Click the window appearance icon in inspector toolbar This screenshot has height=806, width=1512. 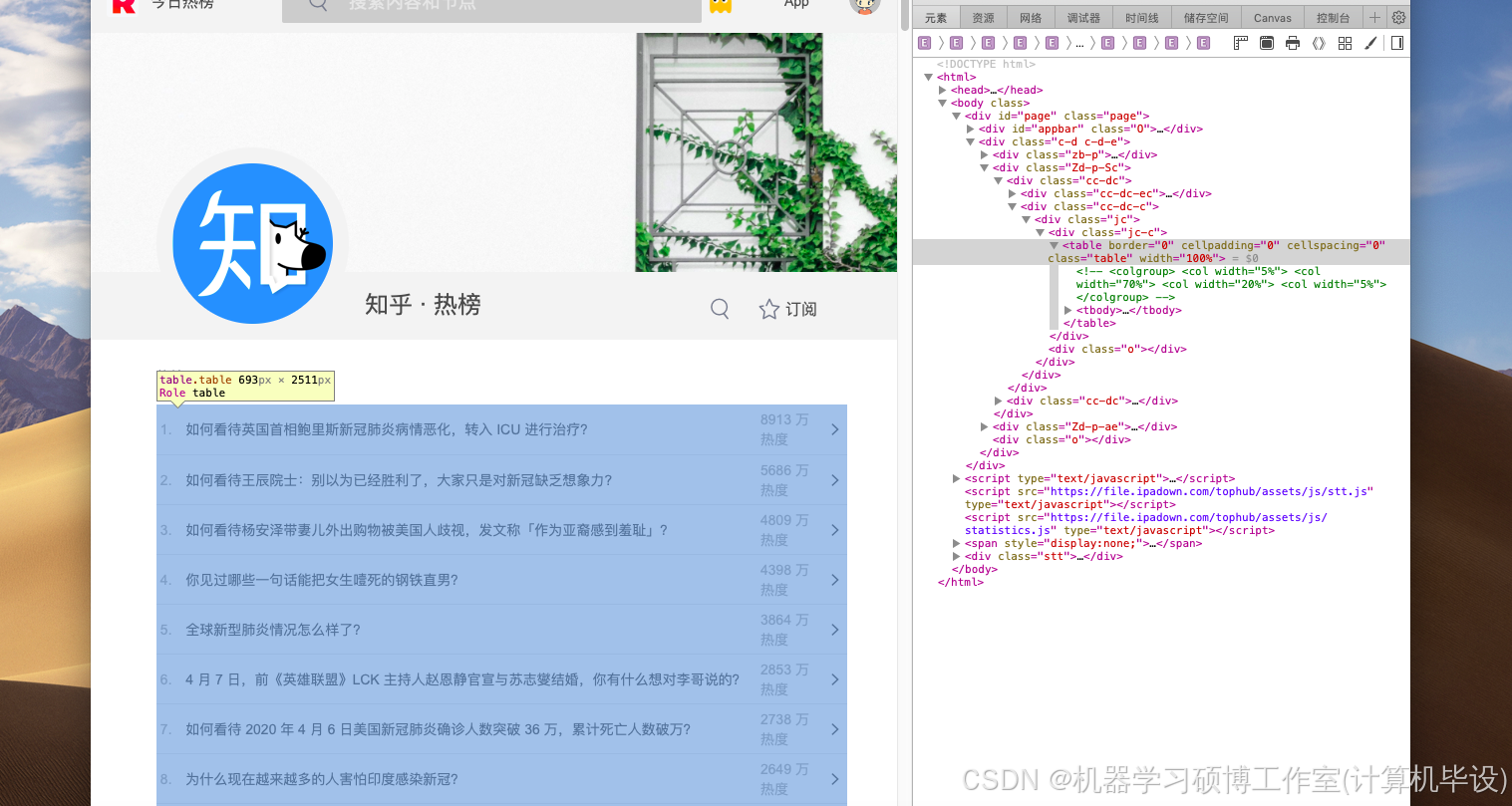pos(1267,43)
